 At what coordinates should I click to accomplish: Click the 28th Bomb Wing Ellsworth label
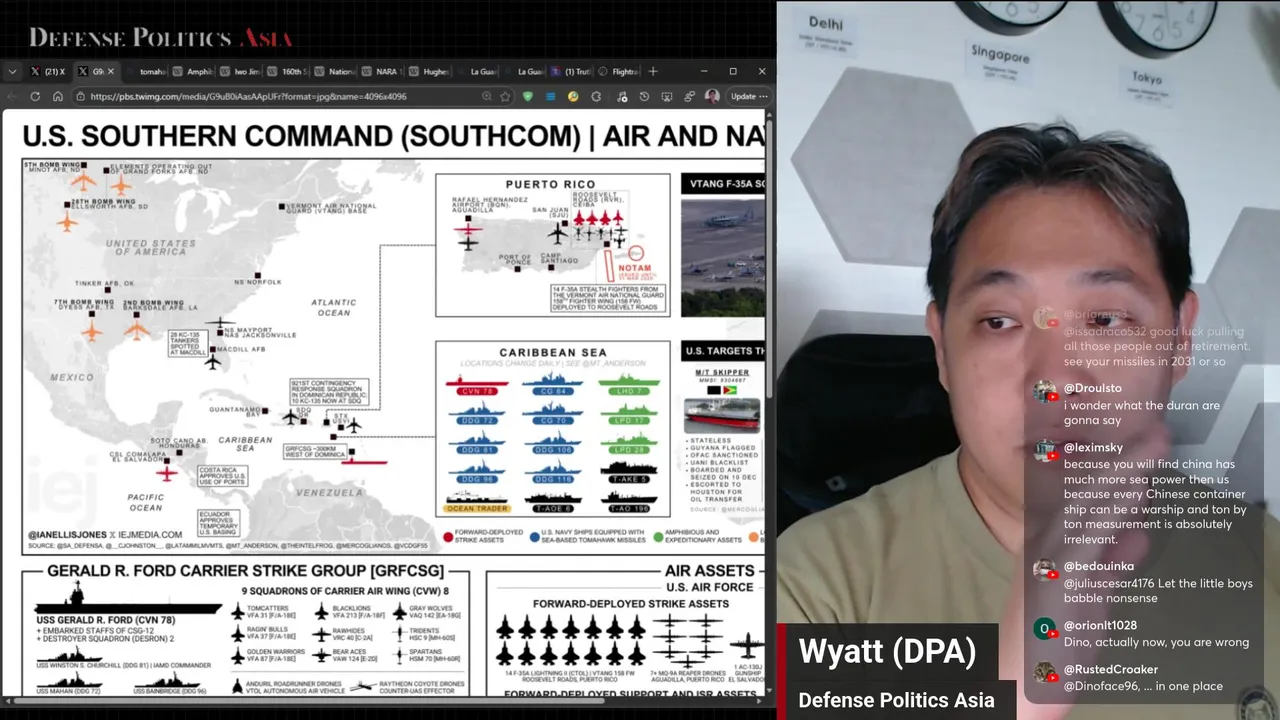108,204
